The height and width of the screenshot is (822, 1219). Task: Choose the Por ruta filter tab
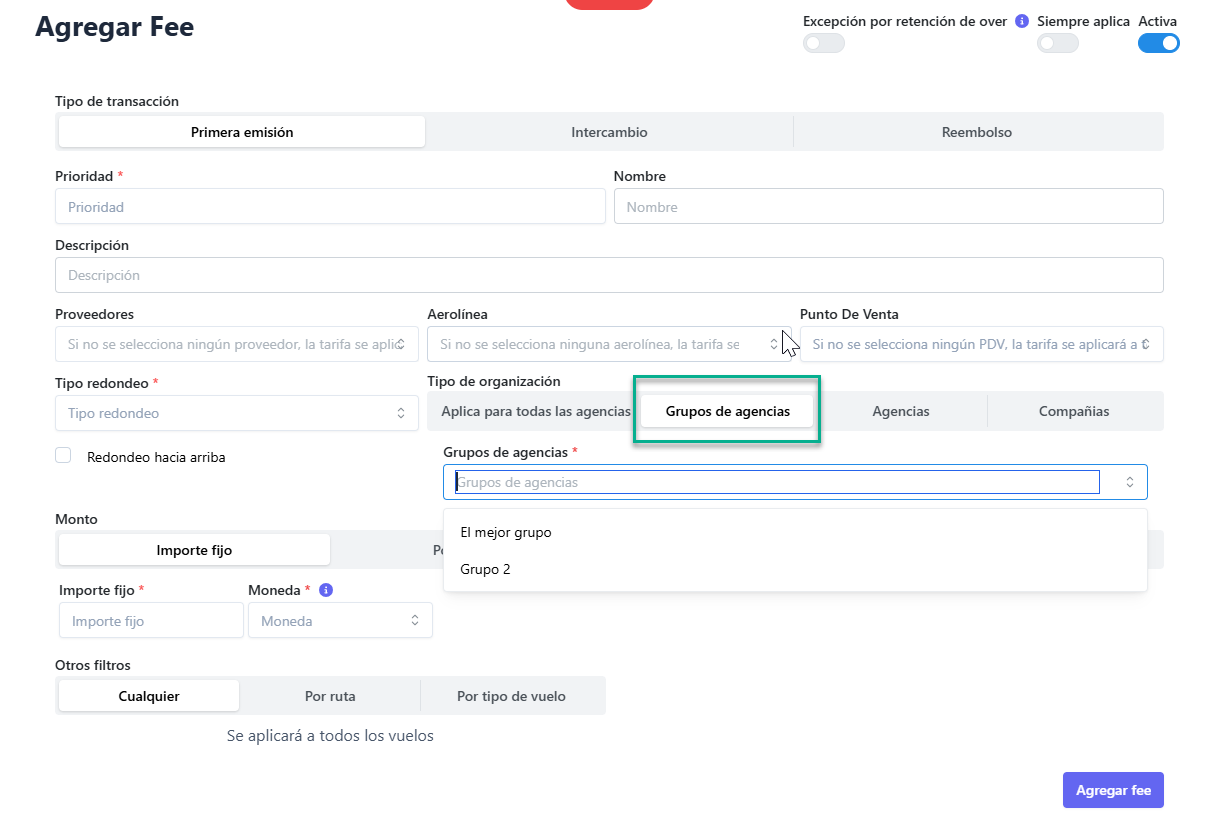(330, 696)
